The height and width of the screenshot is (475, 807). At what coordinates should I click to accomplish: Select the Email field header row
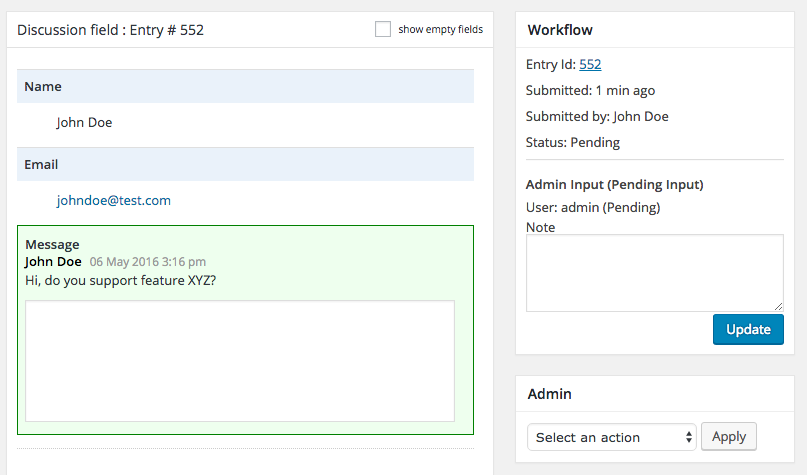tap(245, 164)
